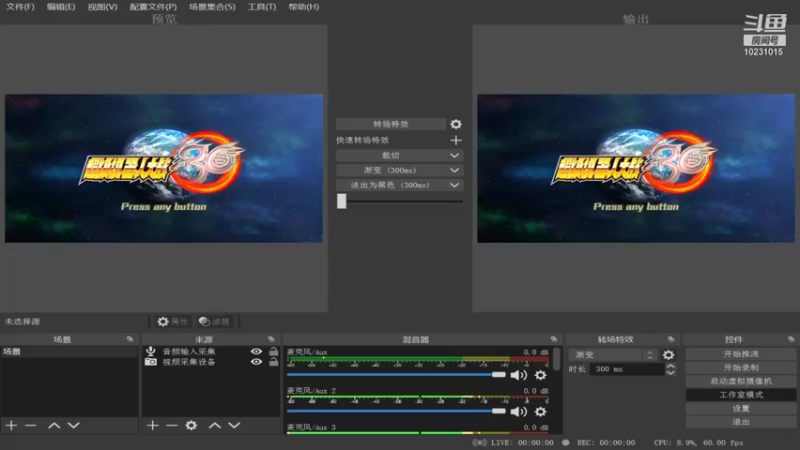Click 启动虚拟摄像机 virtual camera button

click(x=741, y=381)
